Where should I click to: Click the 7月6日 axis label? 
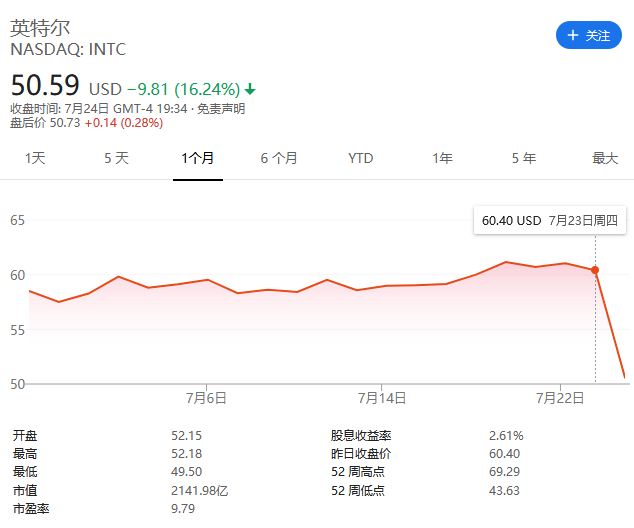click(x=206, y=398)
